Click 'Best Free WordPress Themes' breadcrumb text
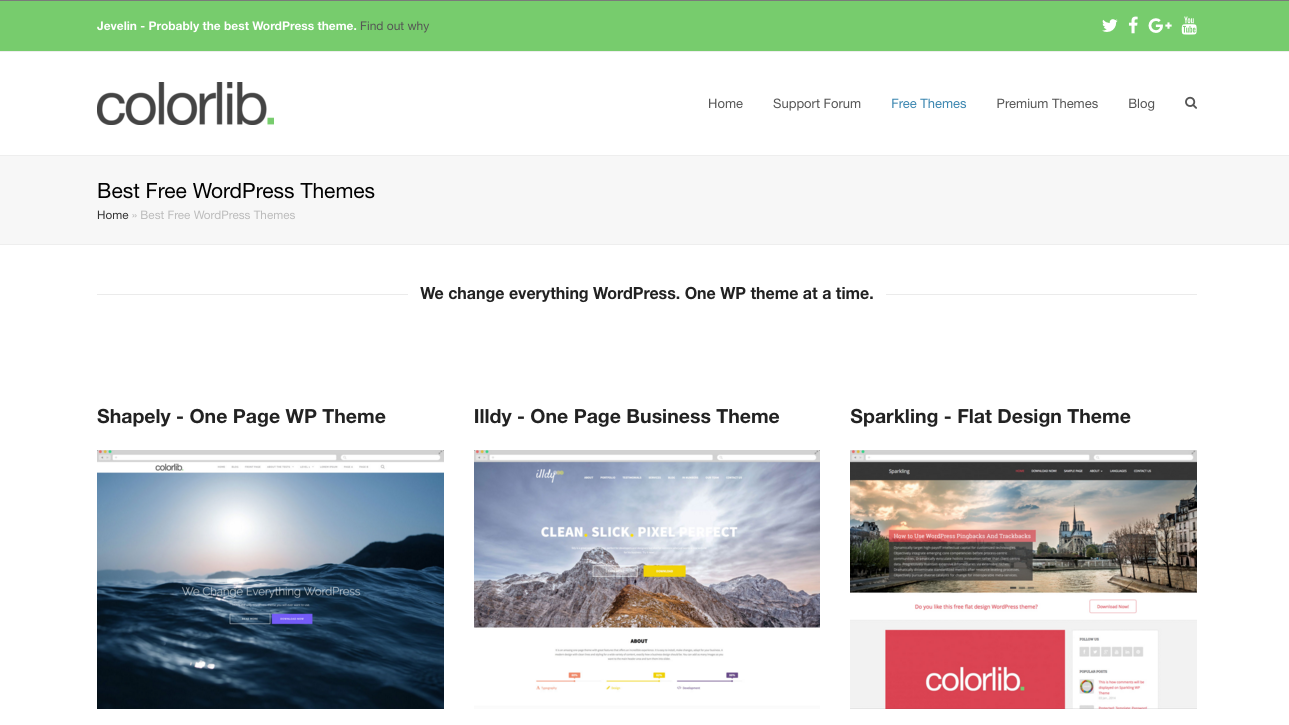Screen dimensions: 1289x725 [x=218, y=215]
